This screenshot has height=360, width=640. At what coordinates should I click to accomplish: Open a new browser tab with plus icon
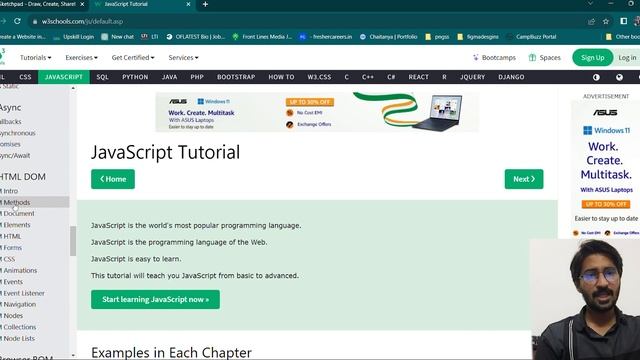coord(205,4)
